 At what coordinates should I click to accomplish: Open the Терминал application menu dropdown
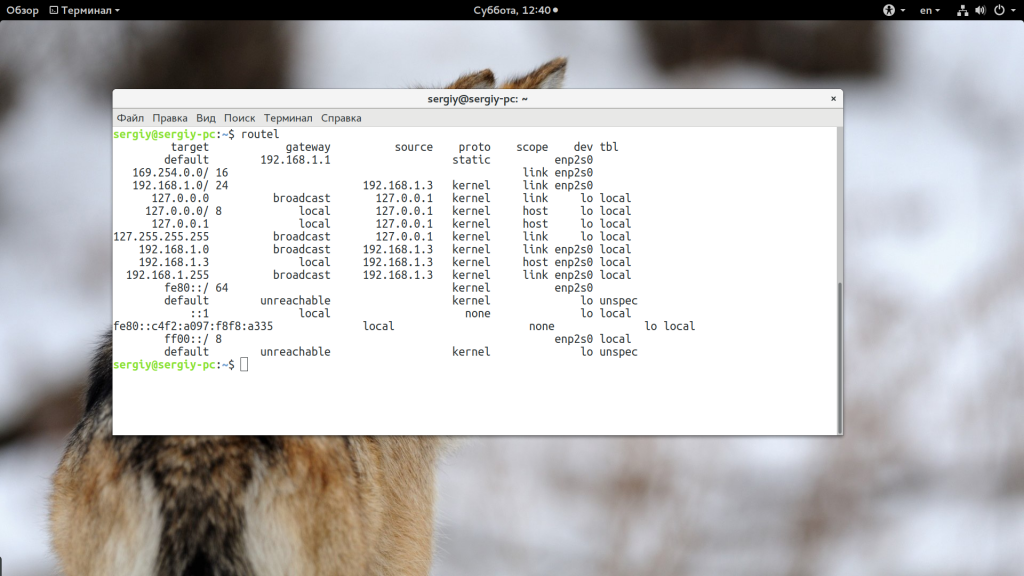coord(89,10)
